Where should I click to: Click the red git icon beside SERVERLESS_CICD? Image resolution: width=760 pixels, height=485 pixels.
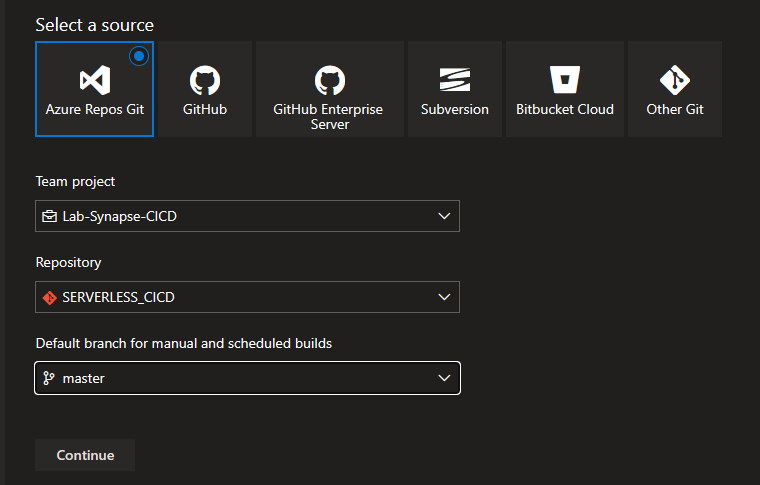coord(49,297)
